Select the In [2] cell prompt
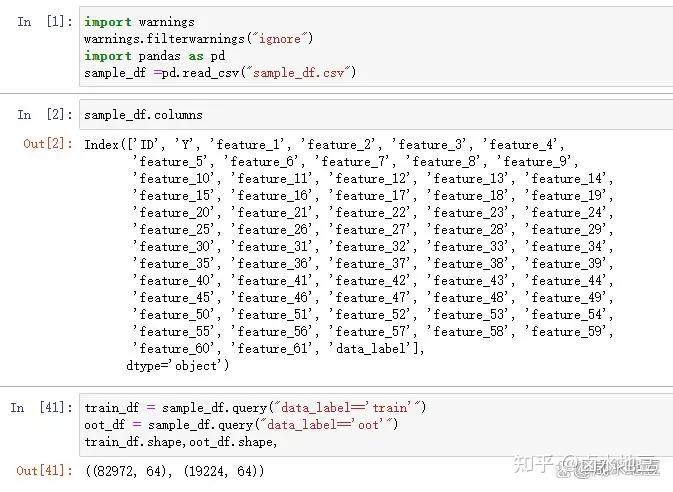 41,116
